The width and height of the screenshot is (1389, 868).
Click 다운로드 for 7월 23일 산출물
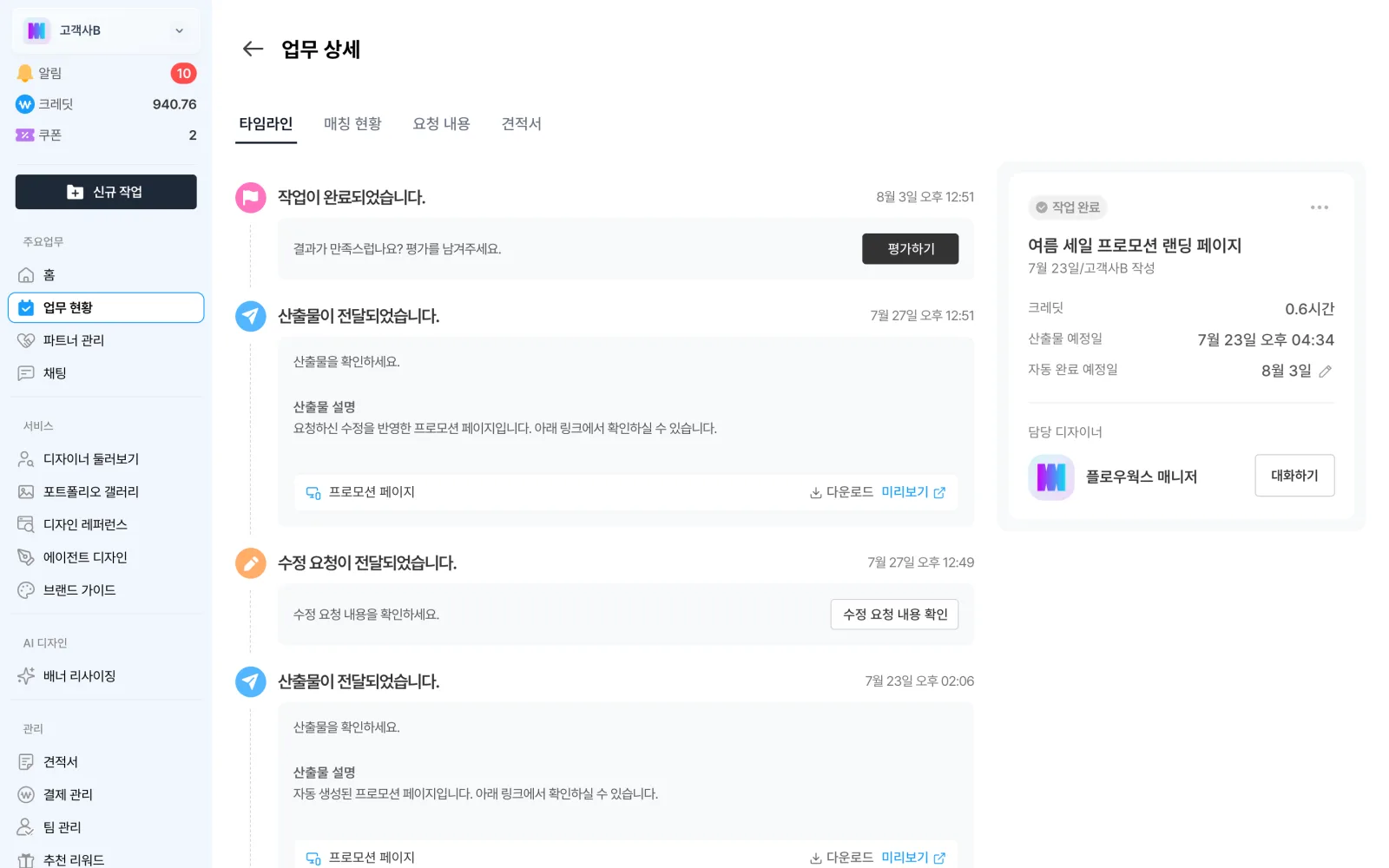pos(841,858)
